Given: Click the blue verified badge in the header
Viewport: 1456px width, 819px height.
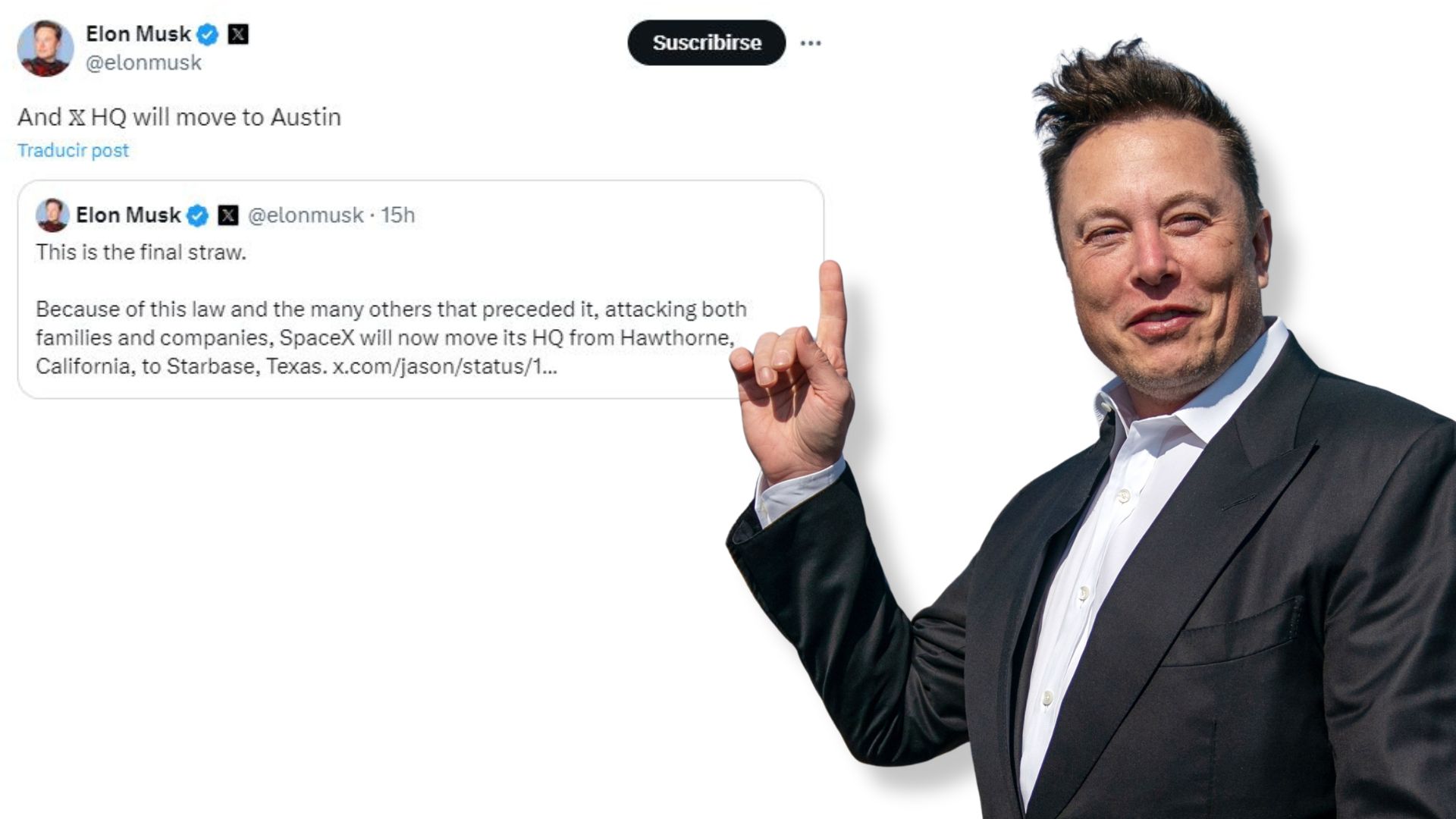Looking at the screenshot, I should point(208,34).
